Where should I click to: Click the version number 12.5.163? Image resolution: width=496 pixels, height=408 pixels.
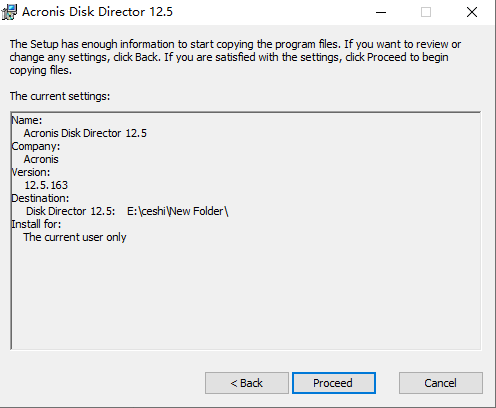click(x=46, y=185)
